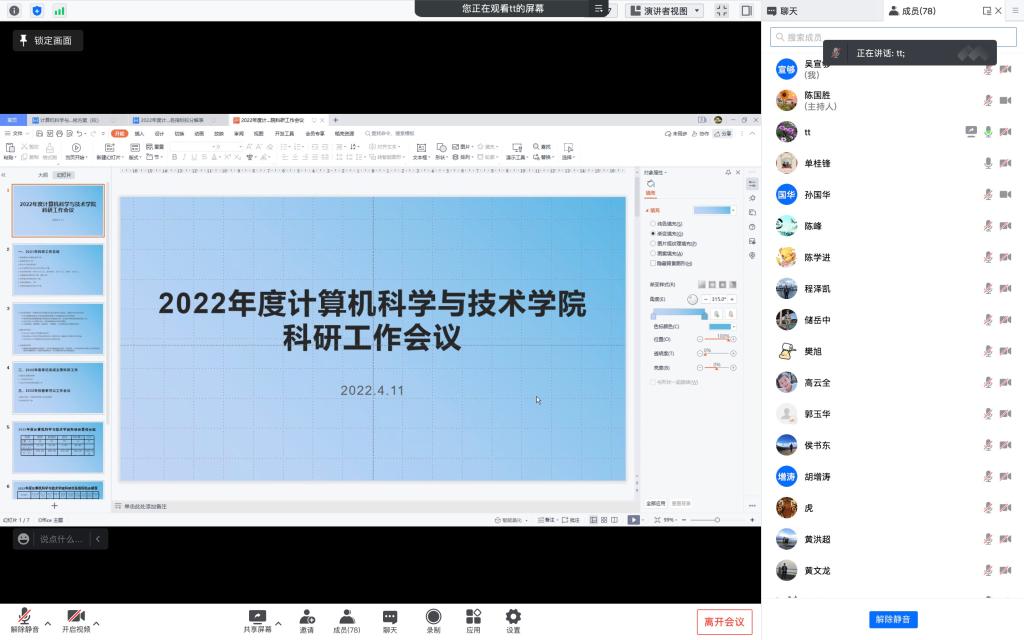
Task: Open the 演讲者视图 view dropdown
Action: pyautogui.click(x=664, y=10)
